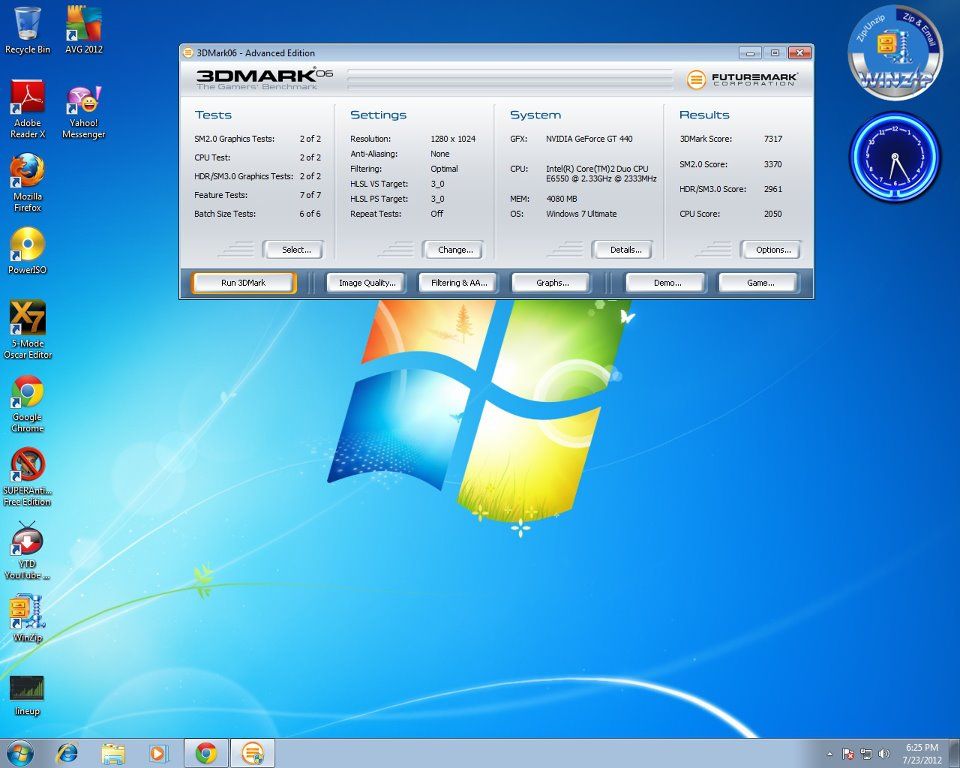The width and height of the screenshot is (960, 768).
Task: Open the volume speaker tray icon
Action: 883,754
